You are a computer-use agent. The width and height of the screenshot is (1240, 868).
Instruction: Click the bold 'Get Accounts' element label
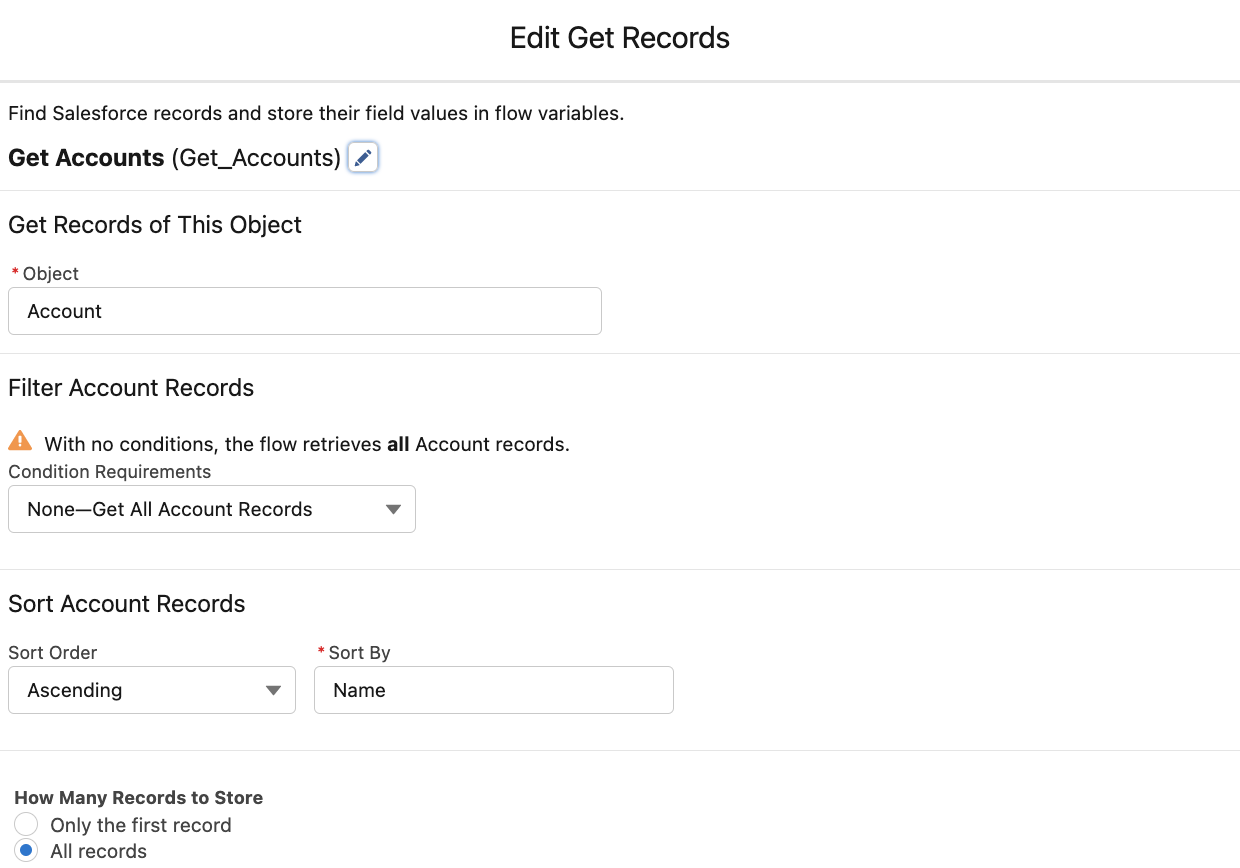coord(86,158)
